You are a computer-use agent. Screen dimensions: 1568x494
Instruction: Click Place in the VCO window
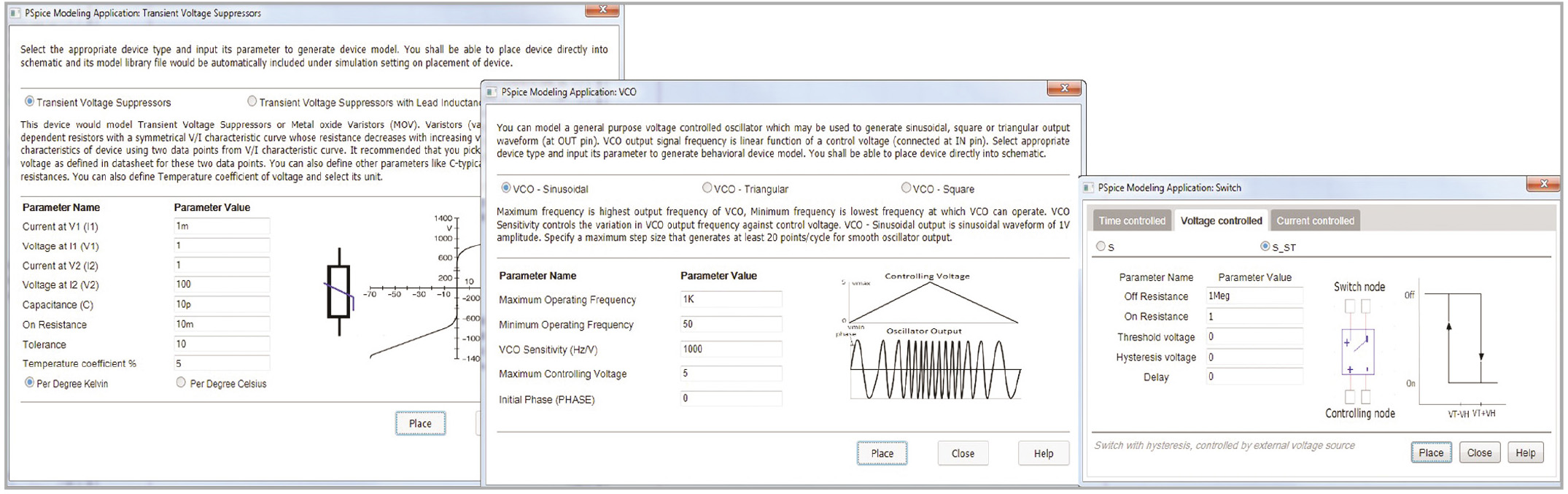pos(882,453)
